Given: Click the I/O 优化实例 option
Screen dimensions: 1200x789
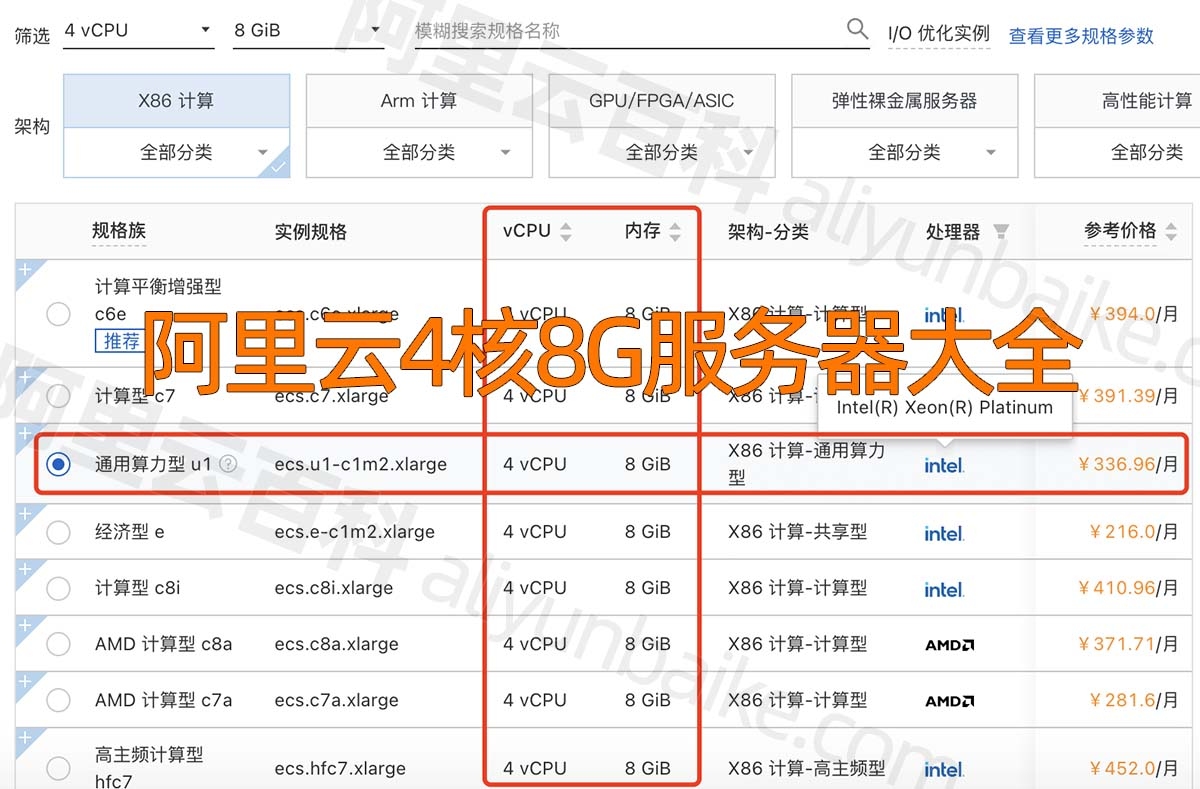Looking at the screenshot, I should pos(938,33).
